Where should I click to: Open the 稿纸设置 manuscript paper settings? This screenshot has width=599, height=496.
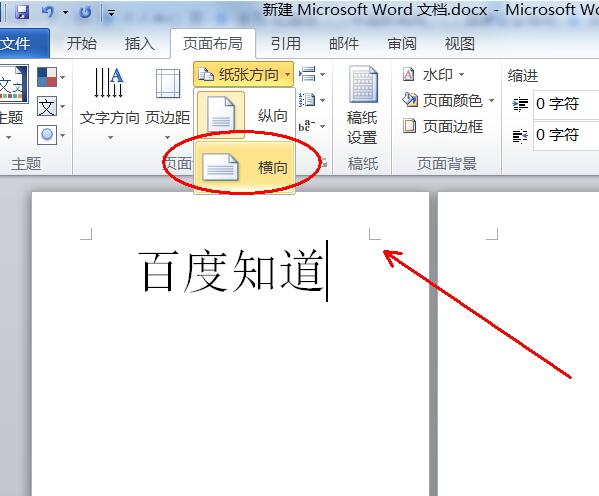[362, 105]
